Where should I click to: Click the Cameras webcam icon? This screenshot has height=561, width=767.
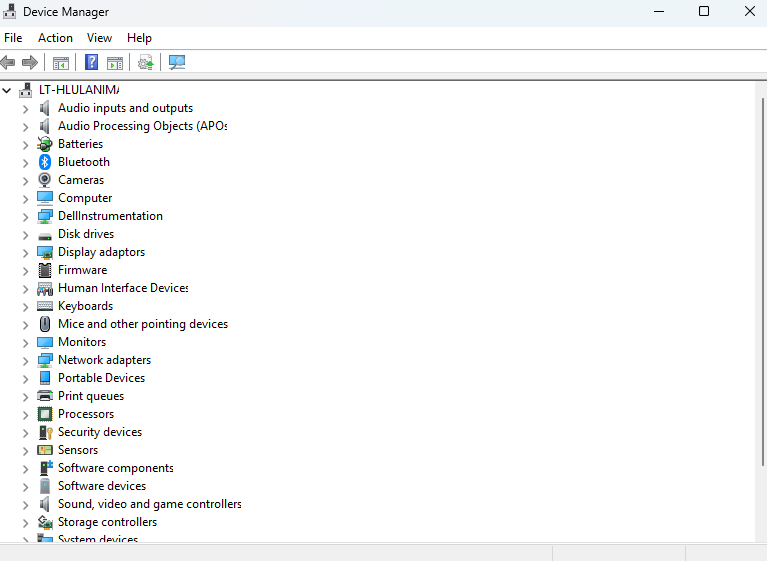coord(45,180)
